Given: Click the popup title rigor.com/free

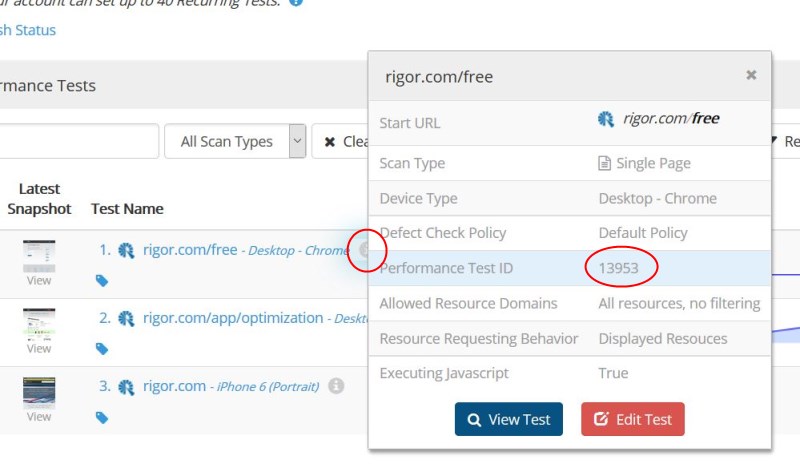Looking at the screenshot, I should 439,77.
